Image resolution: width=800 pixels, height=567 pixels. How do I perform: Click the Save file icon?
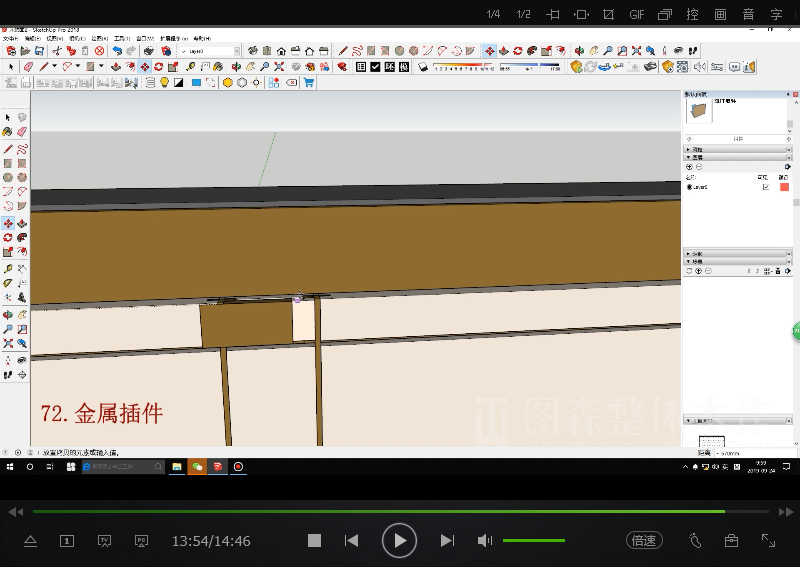click(x=40, y=51)
